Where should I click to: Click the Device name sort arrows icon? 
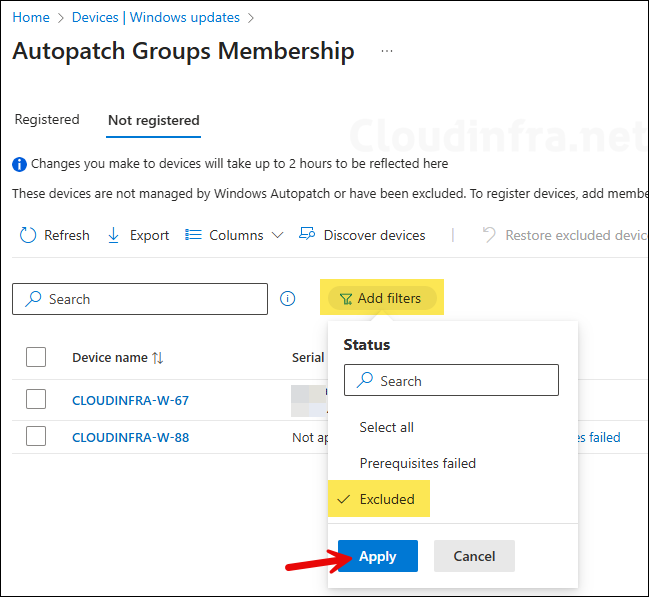(158, 357)
